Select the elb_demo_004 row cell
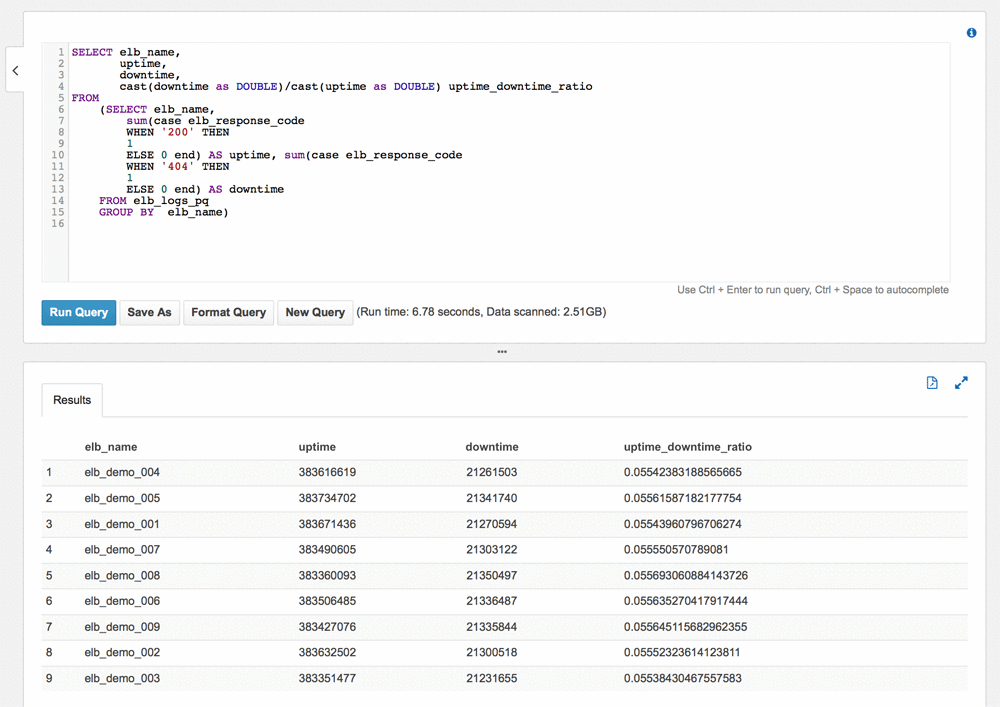 pyautogui.click(x=122, y=472)
